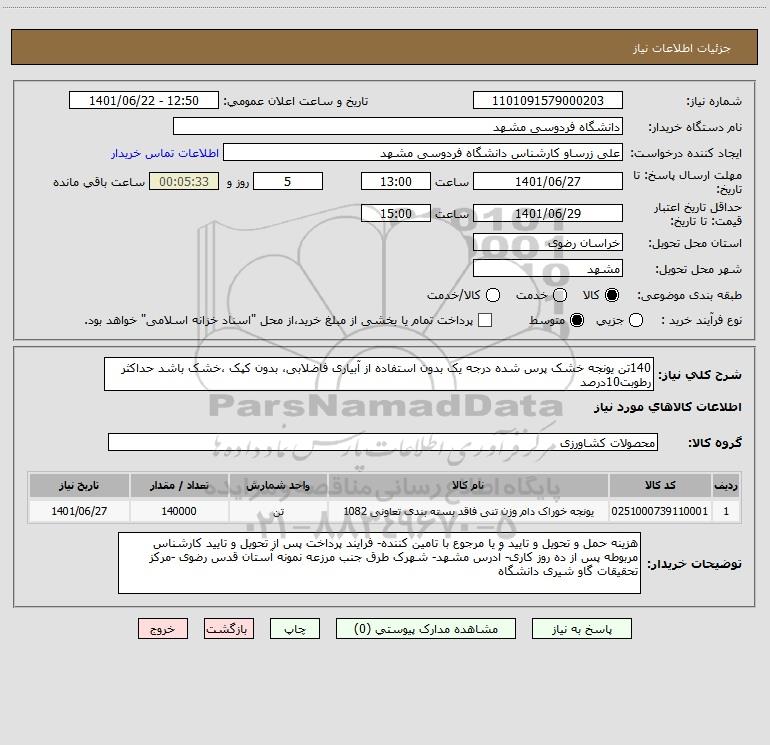Click the quantity cell 140000
770x745 pixels.
179,511
